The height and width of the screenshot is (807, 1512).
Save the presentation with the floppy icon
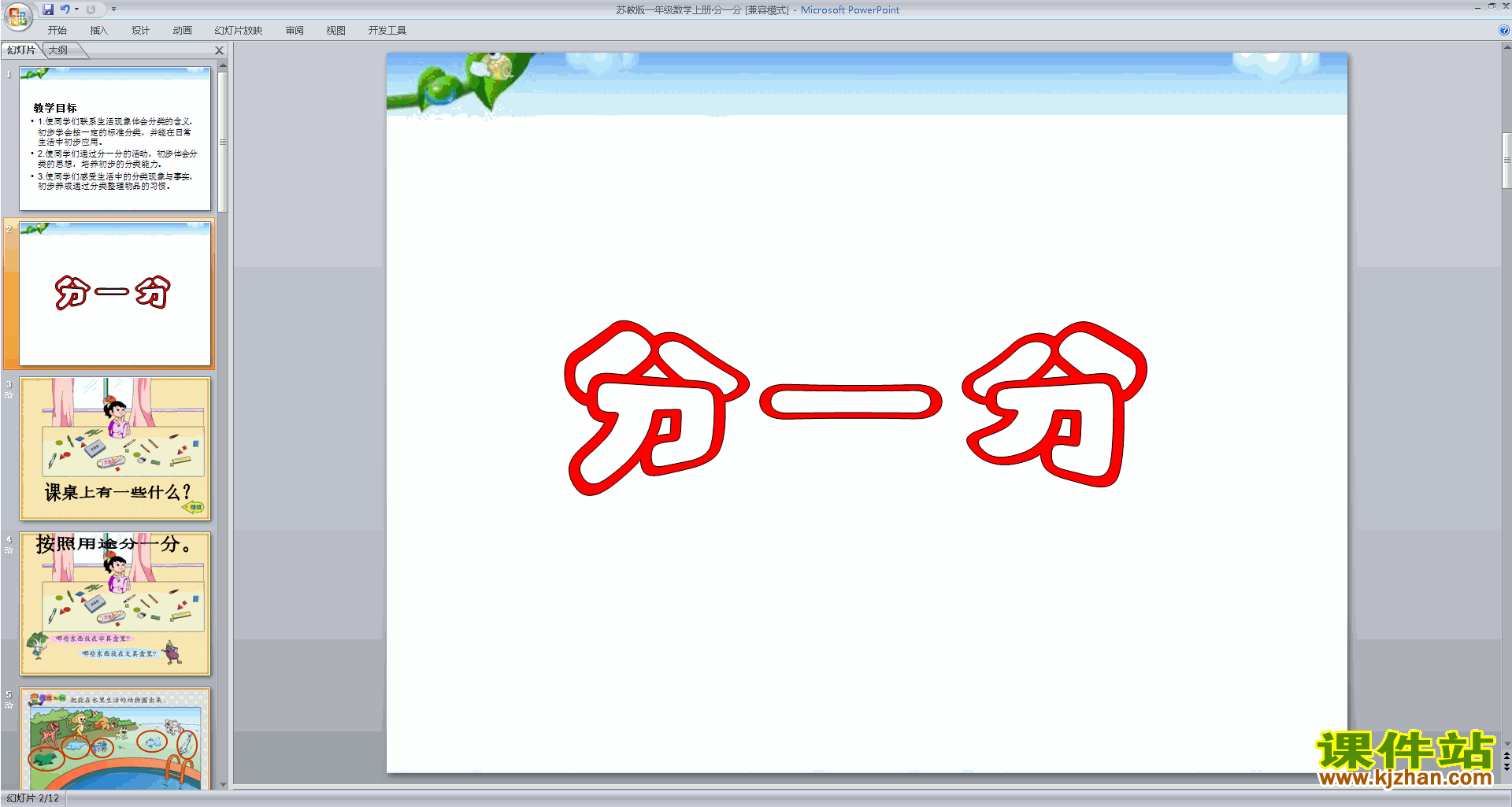click(x=48, y=9)
